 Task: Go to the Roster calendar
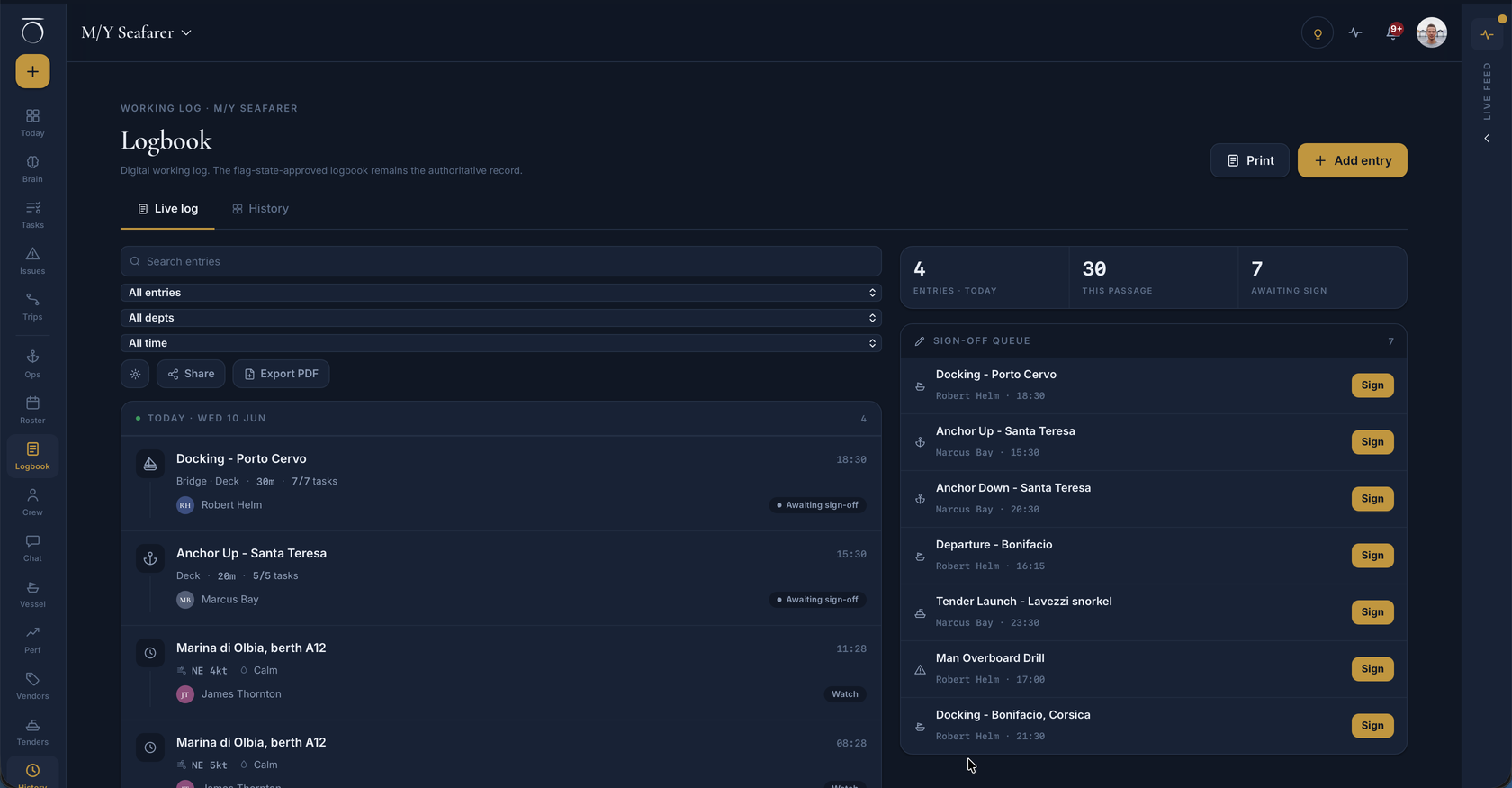32,410
